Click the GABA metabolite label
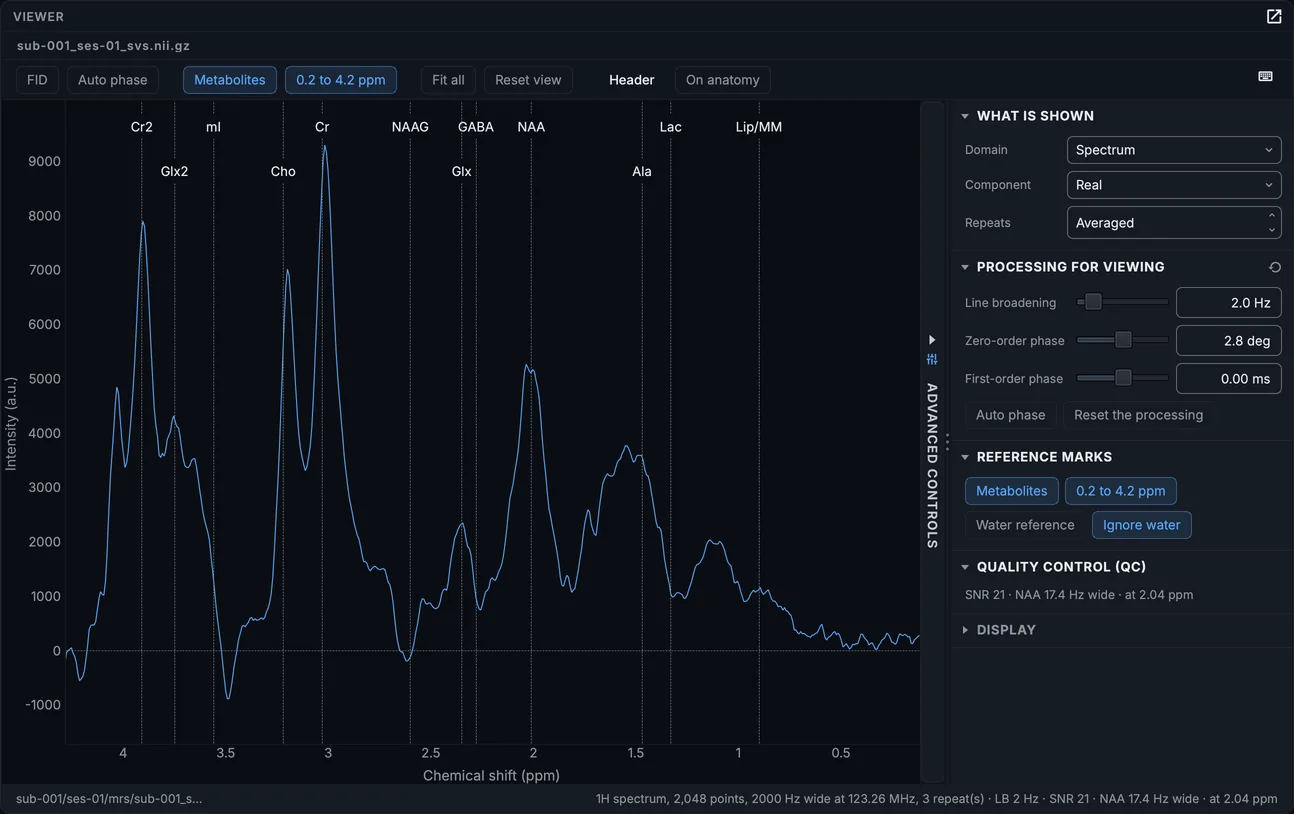Screen dimensions: 1294x814 [476, 127]
